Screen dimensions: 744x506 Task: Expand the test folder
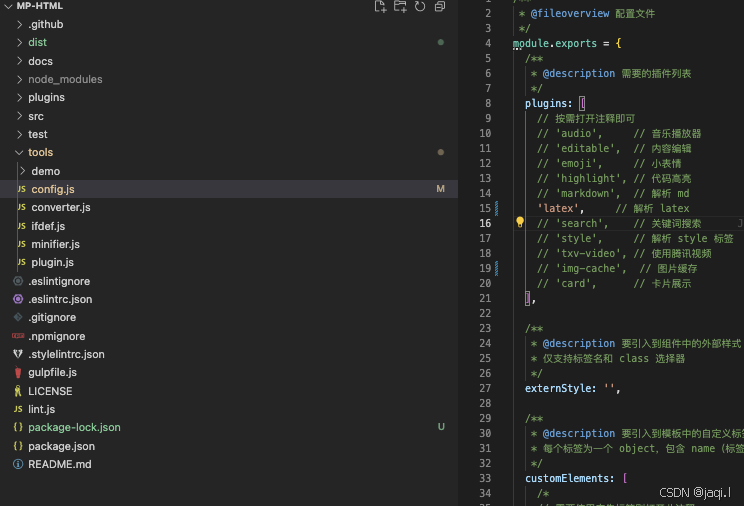pyautogui.click(x=19, y=134)
